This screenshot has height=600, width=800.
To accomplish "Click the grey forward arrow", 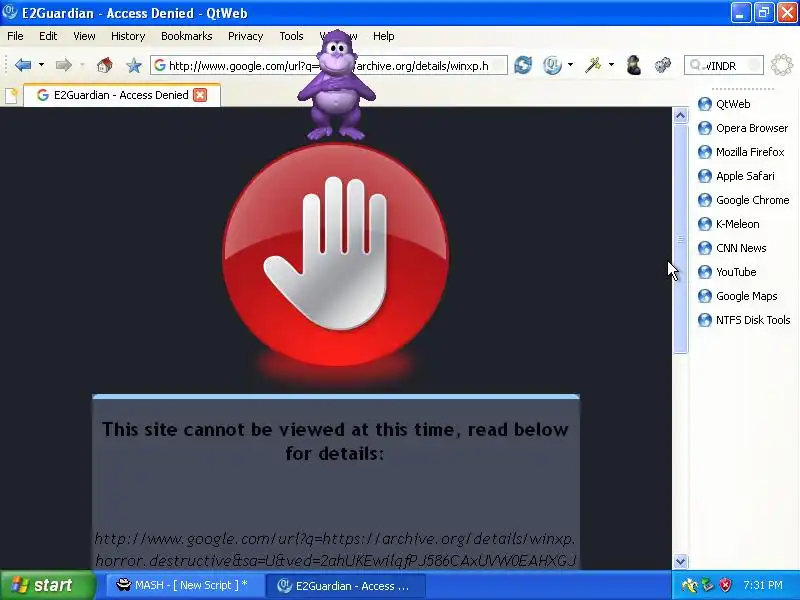I will [x=63, y=65].
